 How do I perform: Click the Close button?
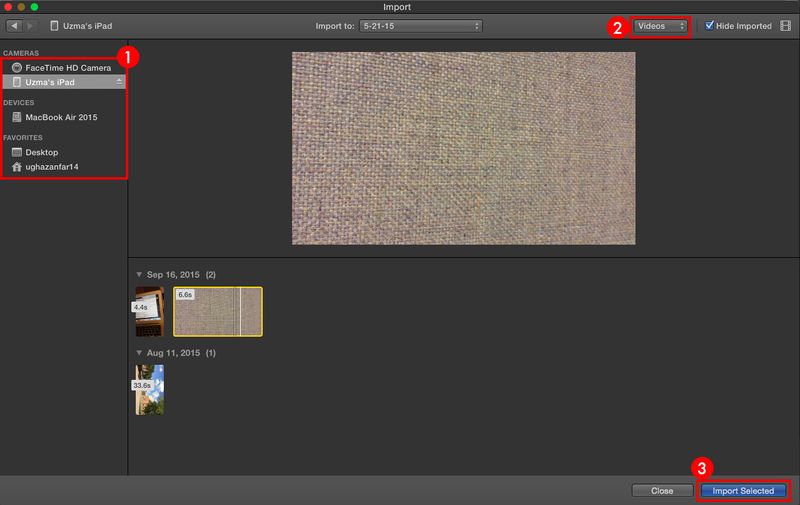(662, 491)
